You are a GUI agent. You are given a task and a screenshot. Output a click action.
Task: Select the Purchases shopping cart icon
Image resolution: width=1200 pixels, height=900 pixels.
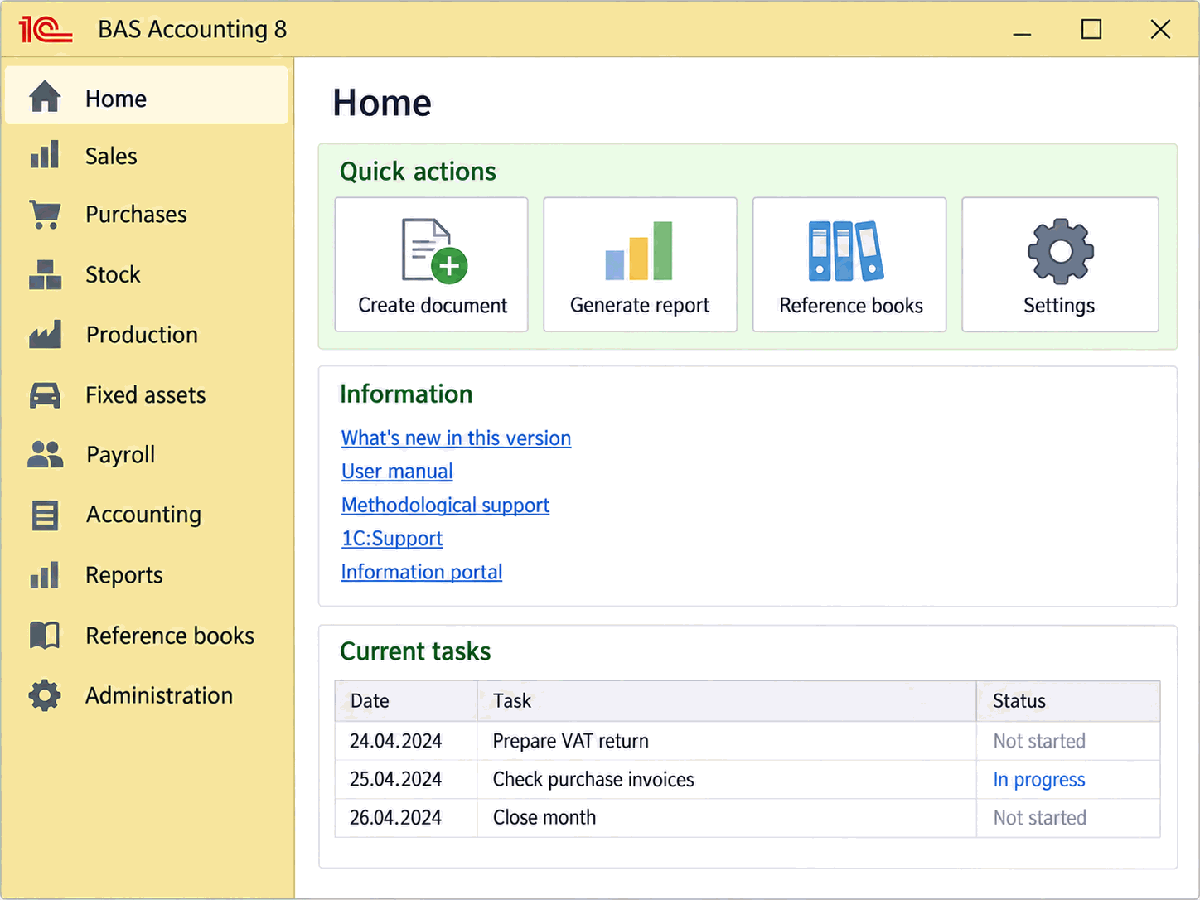[x=45, y=215]
